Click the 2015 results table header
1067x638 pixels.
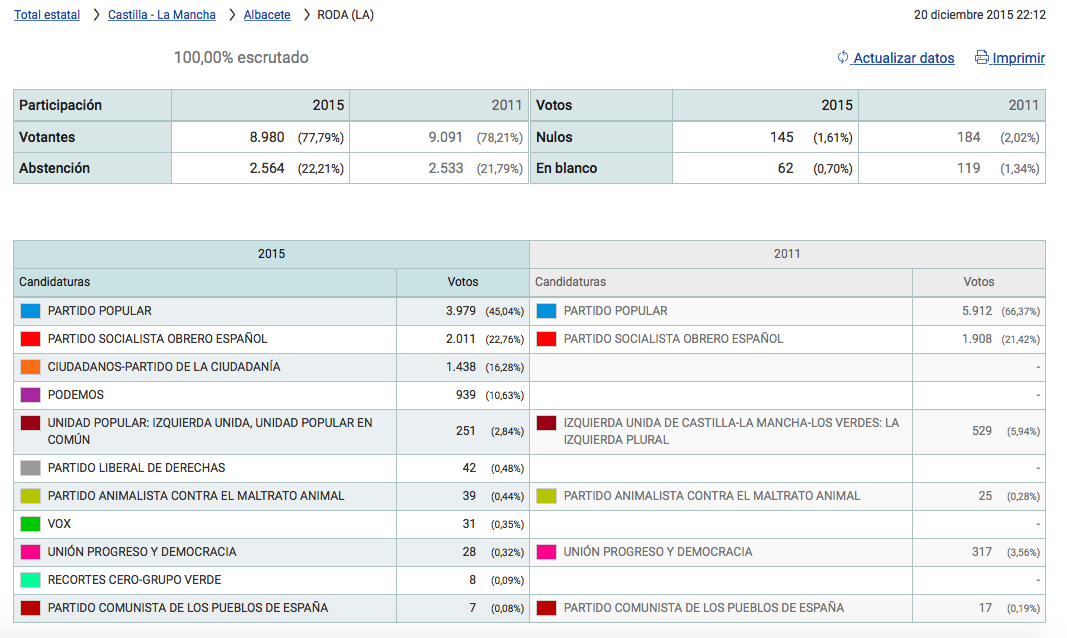point(272,254)
